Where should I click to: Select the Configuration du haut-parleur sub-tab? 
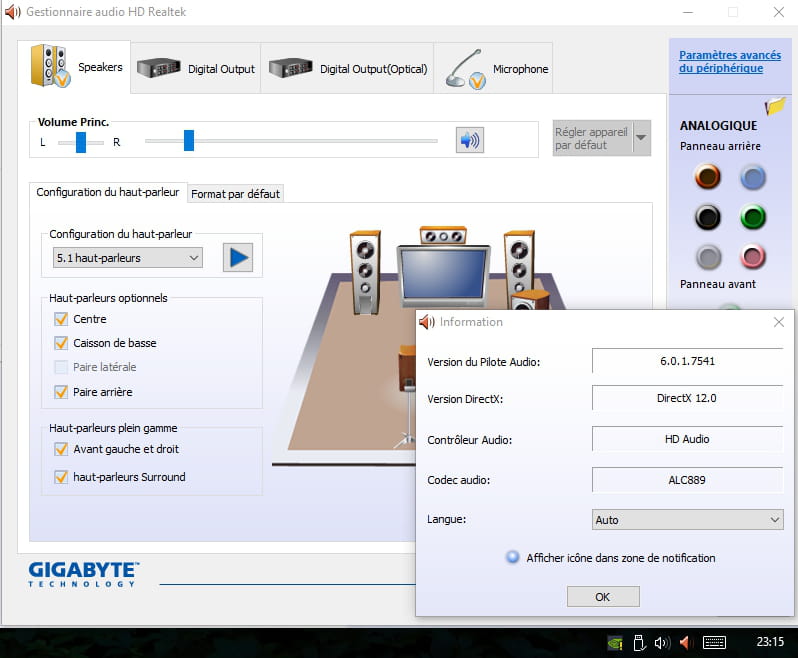point(108,192)
